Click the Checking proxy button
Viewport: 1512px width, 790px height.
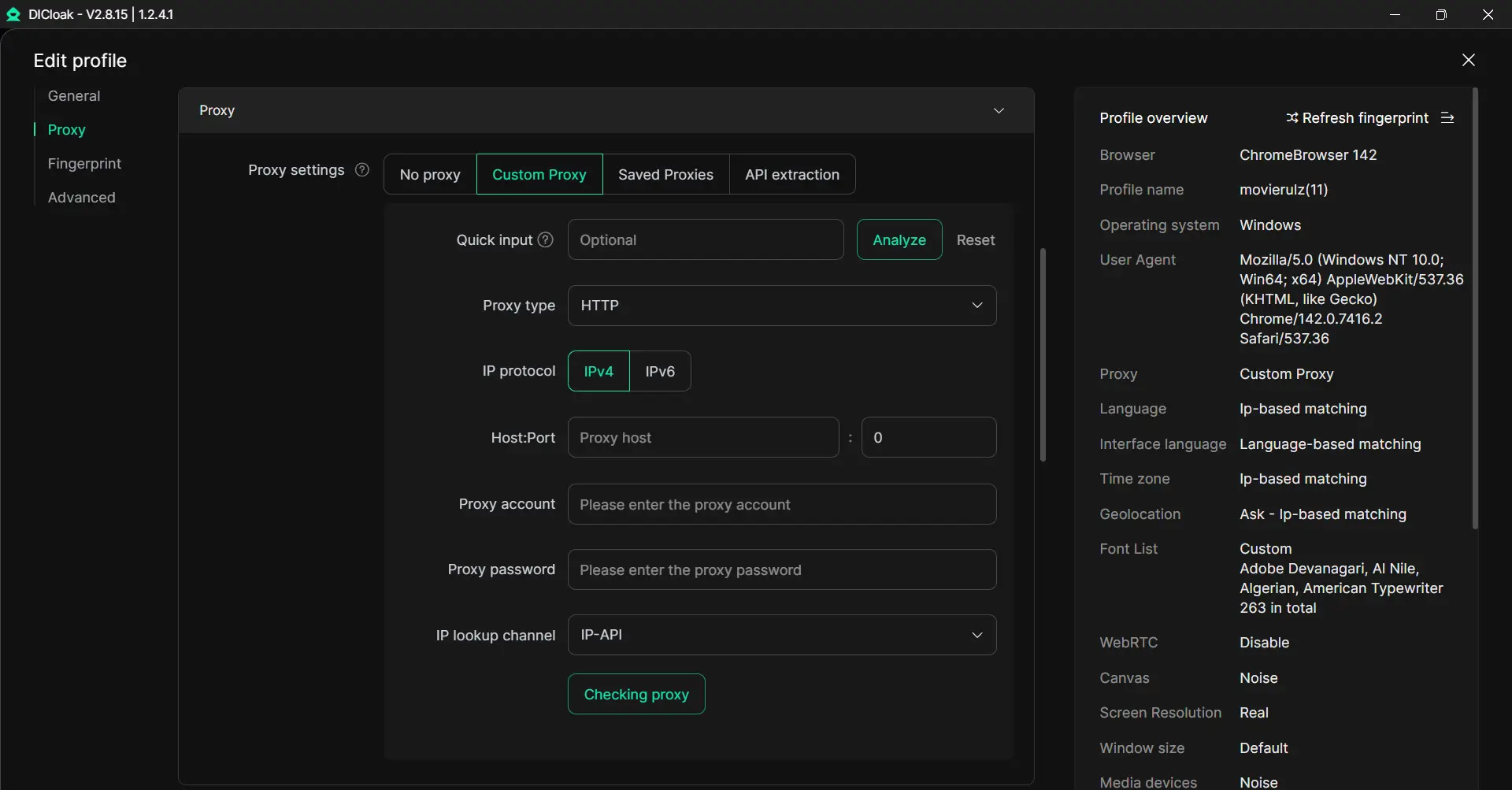[636, 694]
